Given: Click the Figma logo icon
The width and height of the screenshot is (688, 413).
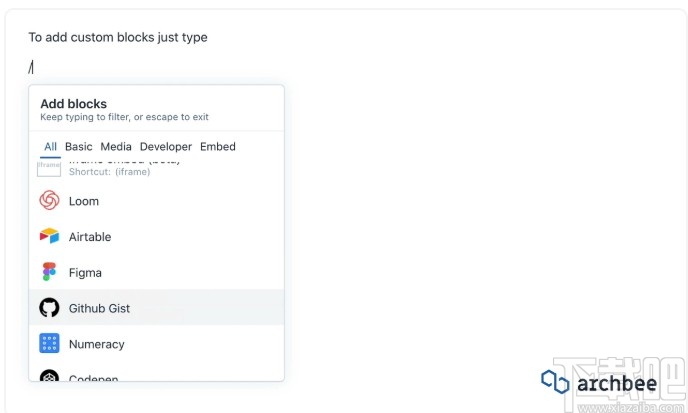Looking at the screenshot, I should pyautogui.click(x=49, y=272).
